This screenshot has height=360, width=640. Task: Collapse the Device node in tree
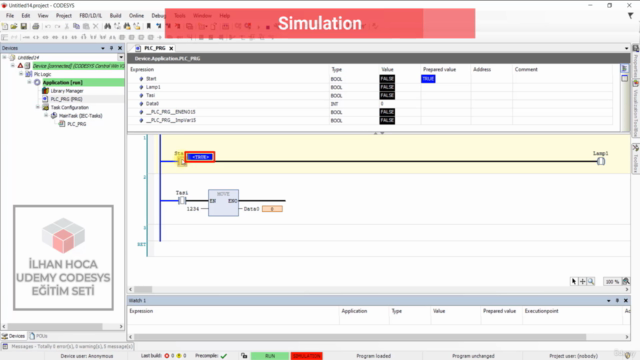click(x=13, y=66)
